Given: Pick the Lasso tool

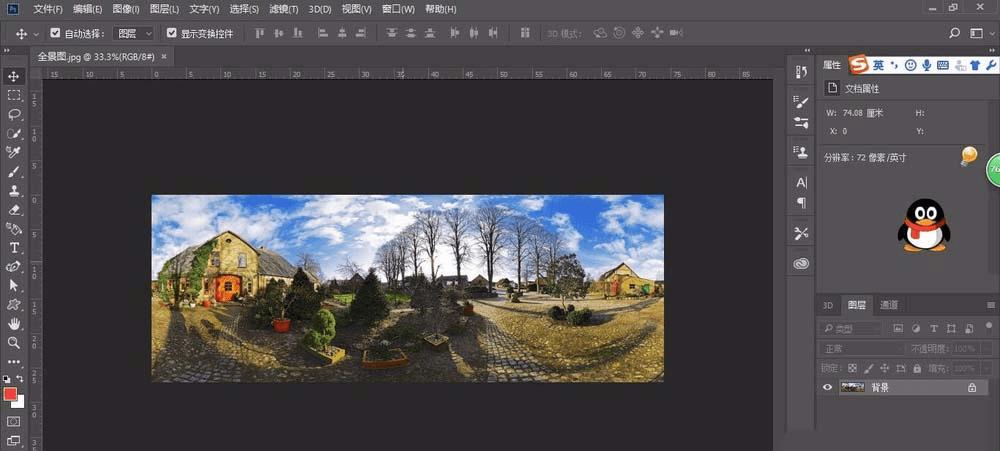Looking at the screenshot, I should pyautogui.click(x=14, y=114).
